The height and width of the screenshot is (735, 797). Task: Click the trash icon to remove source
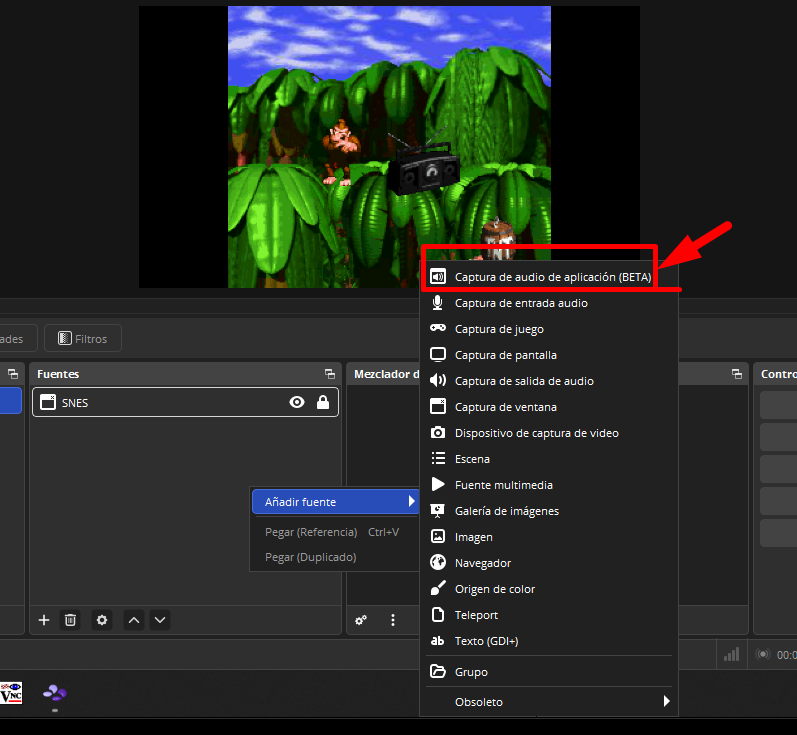point(70,620)
